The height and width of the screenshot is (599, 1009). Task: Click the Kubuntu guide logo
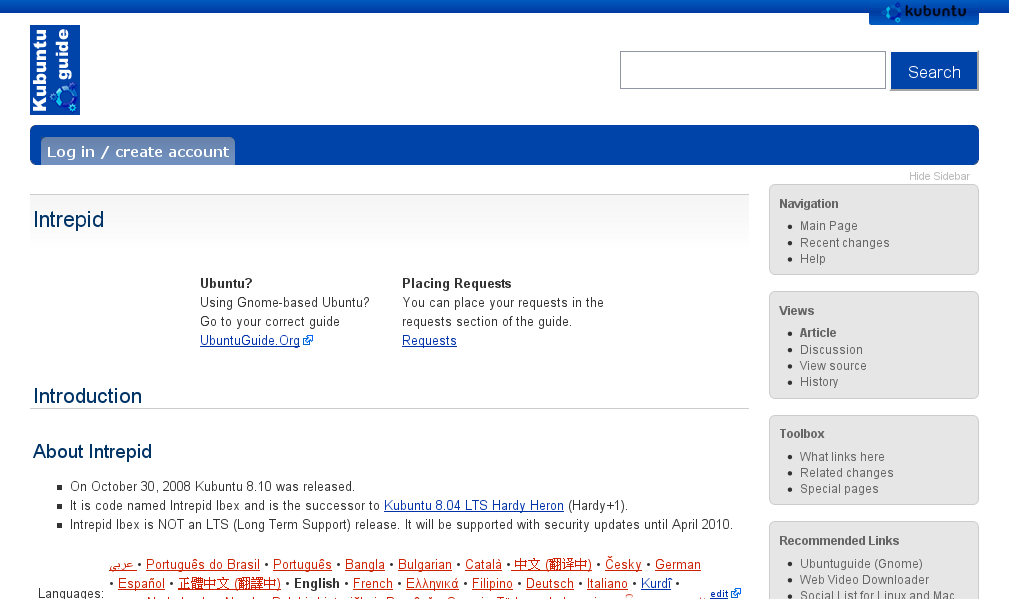point(55,70)
